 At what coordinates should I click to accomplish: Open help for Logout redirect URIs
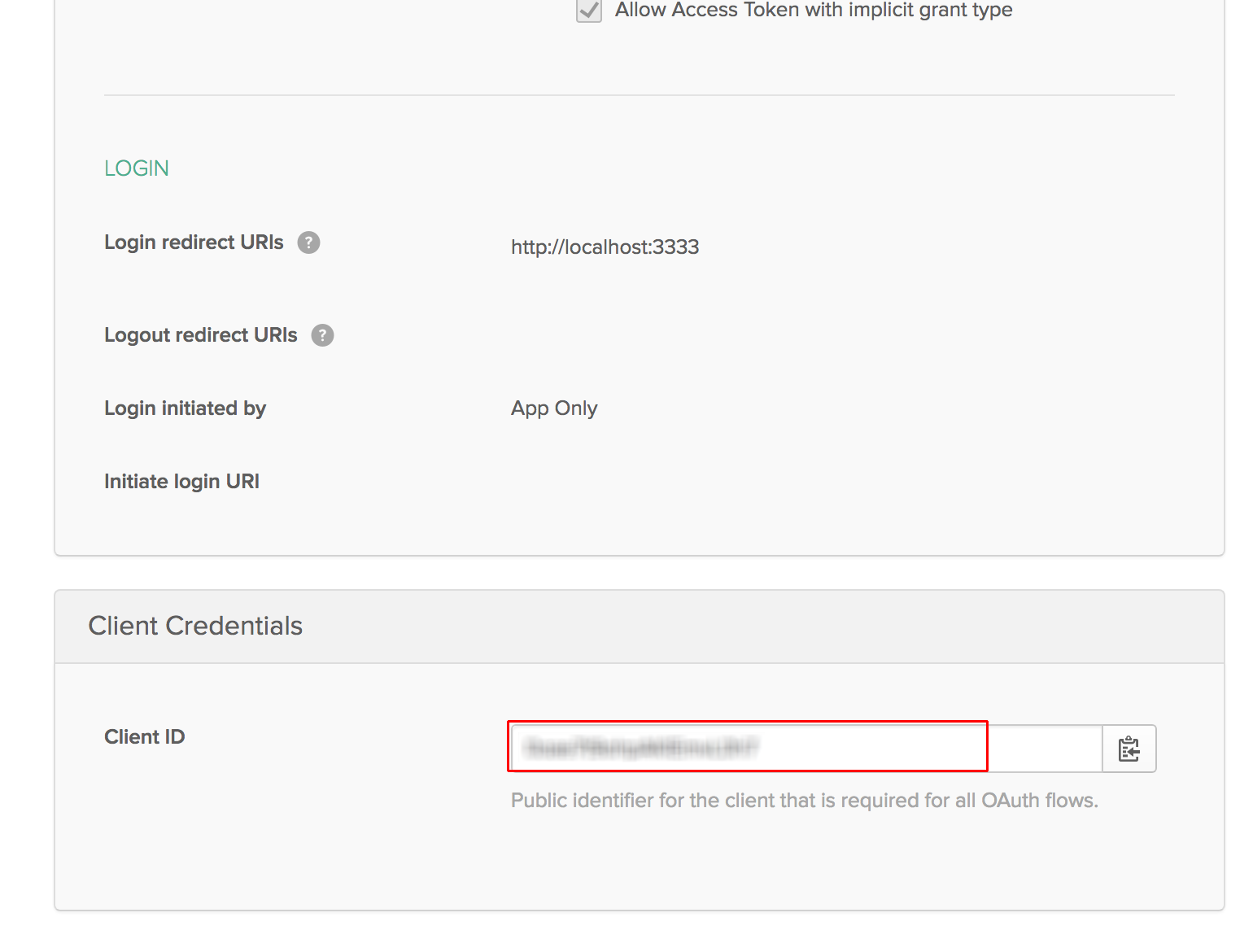coord(322,335)
